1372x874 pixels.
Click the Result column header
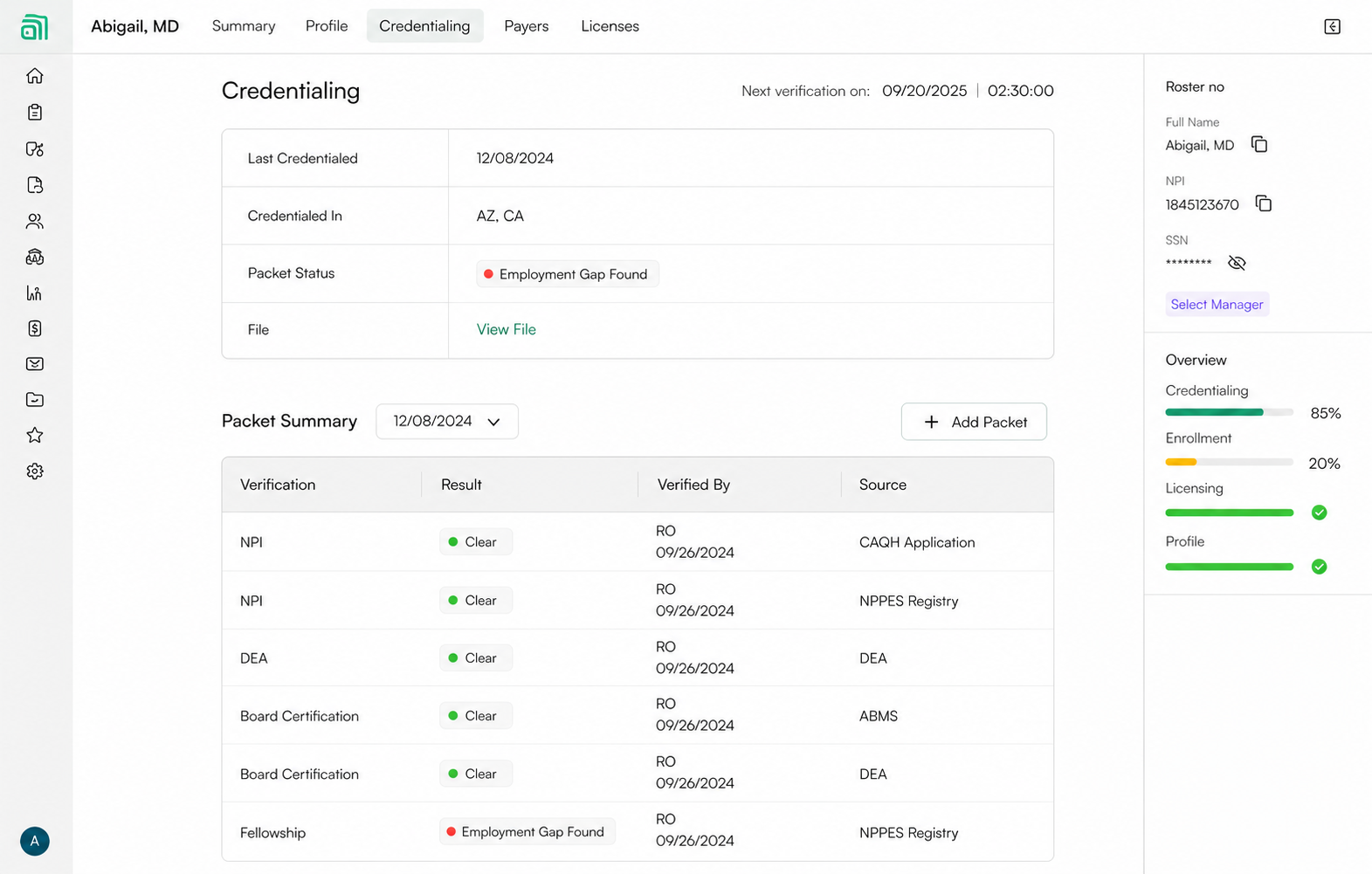pos(461,485)
